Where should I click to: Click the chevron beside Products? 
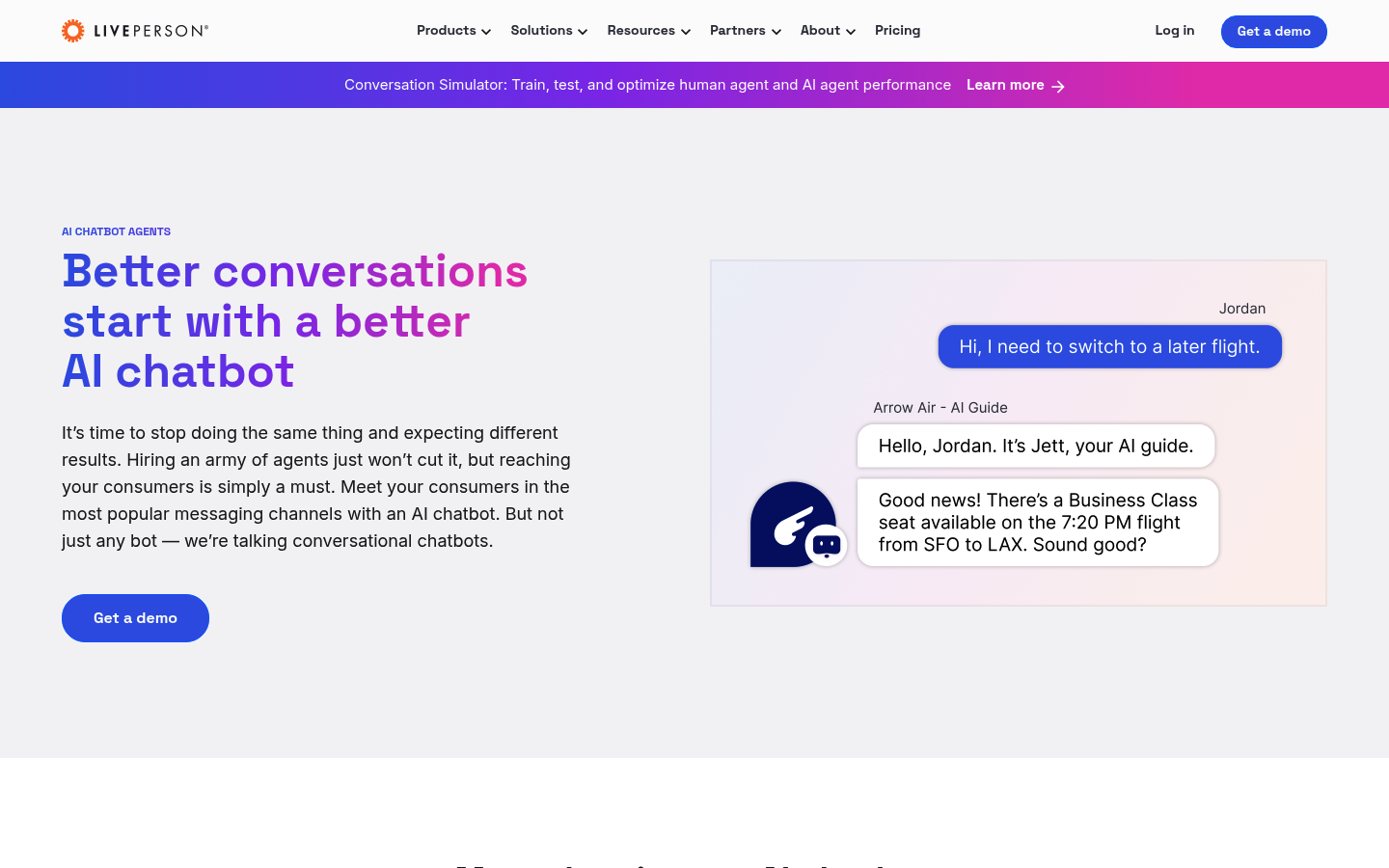pos(487,31)
